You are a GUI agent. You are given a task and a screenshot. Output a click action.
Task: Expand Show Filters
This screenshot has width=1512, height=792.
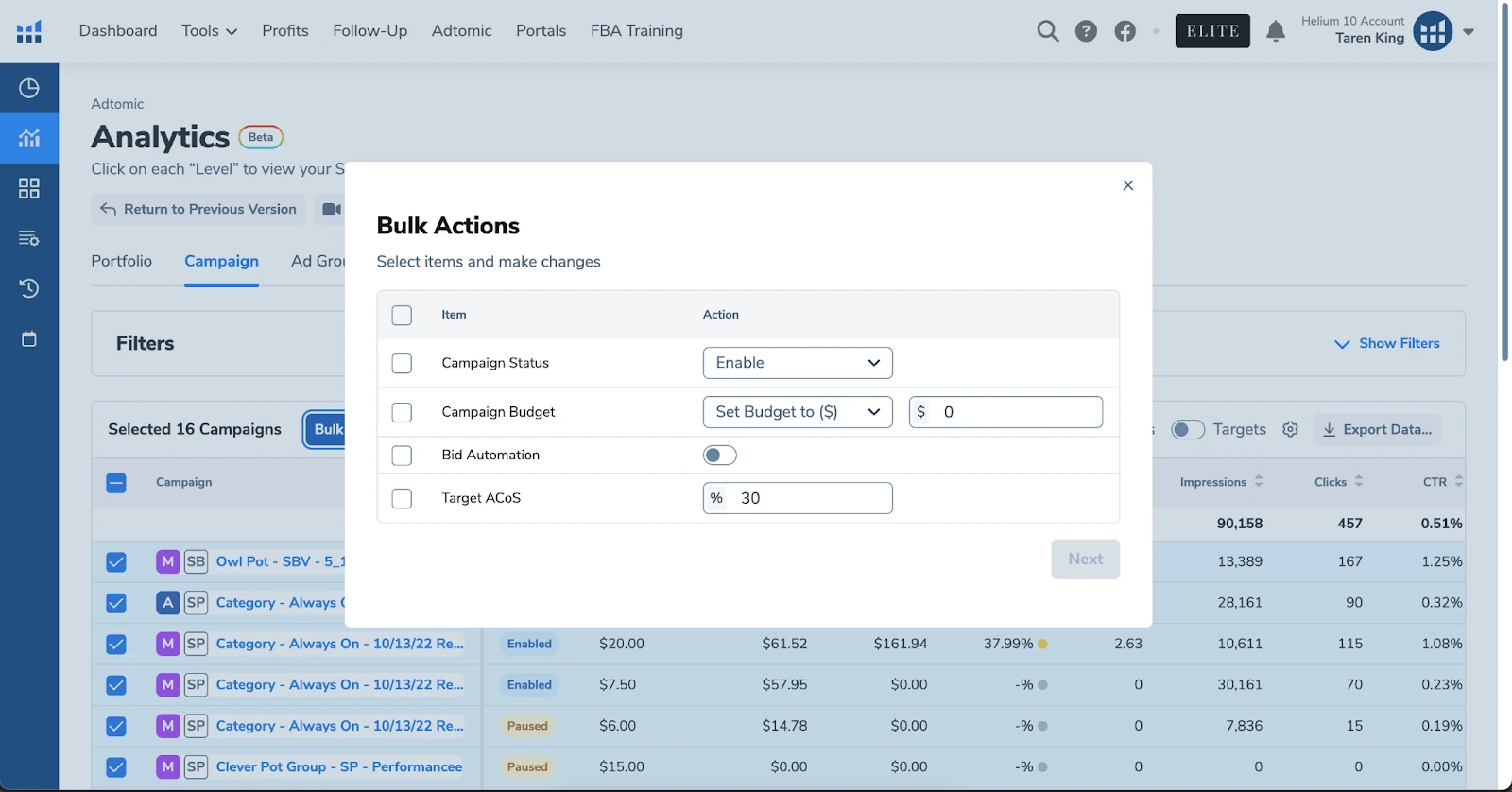point(1386,343)
